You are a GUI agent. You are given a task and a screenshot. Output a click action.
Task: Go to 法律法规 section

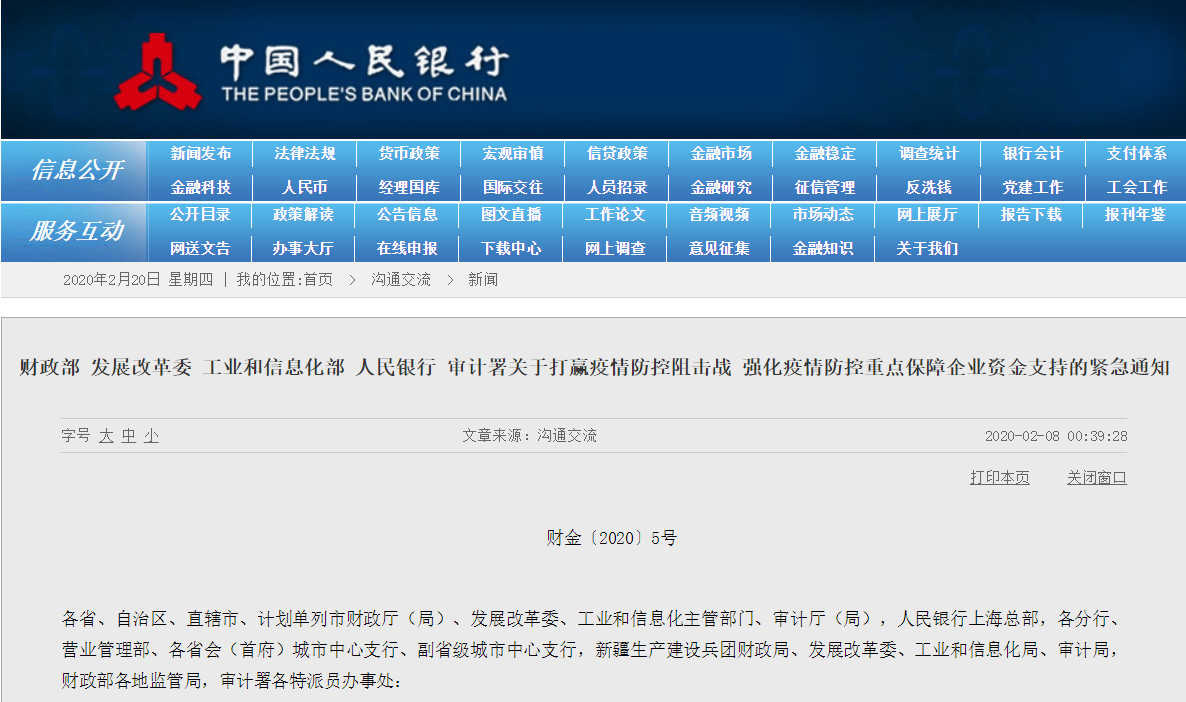(304, 154)
